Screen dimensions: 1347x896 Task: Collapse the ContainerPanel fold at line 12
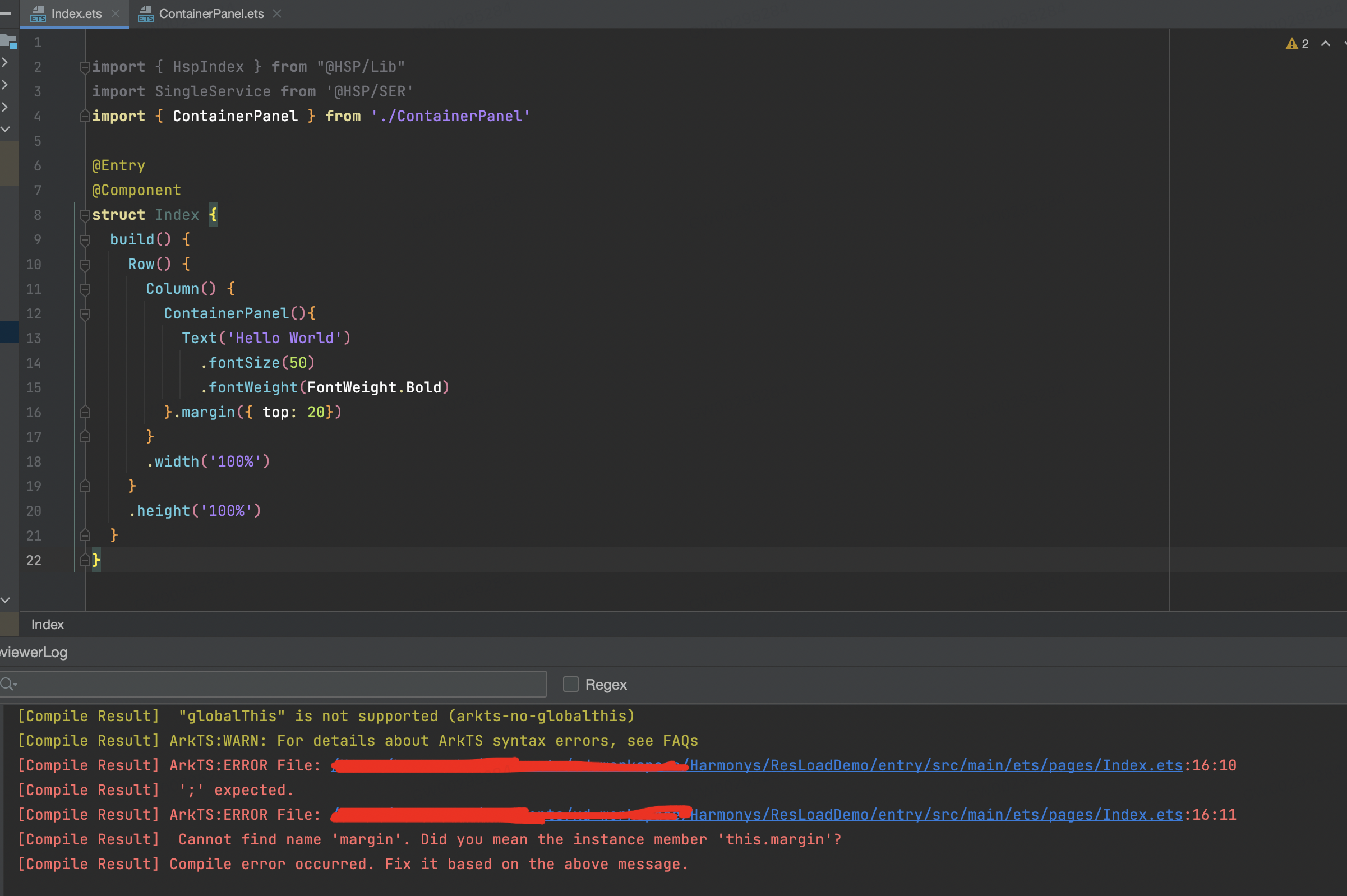[85, 315]
